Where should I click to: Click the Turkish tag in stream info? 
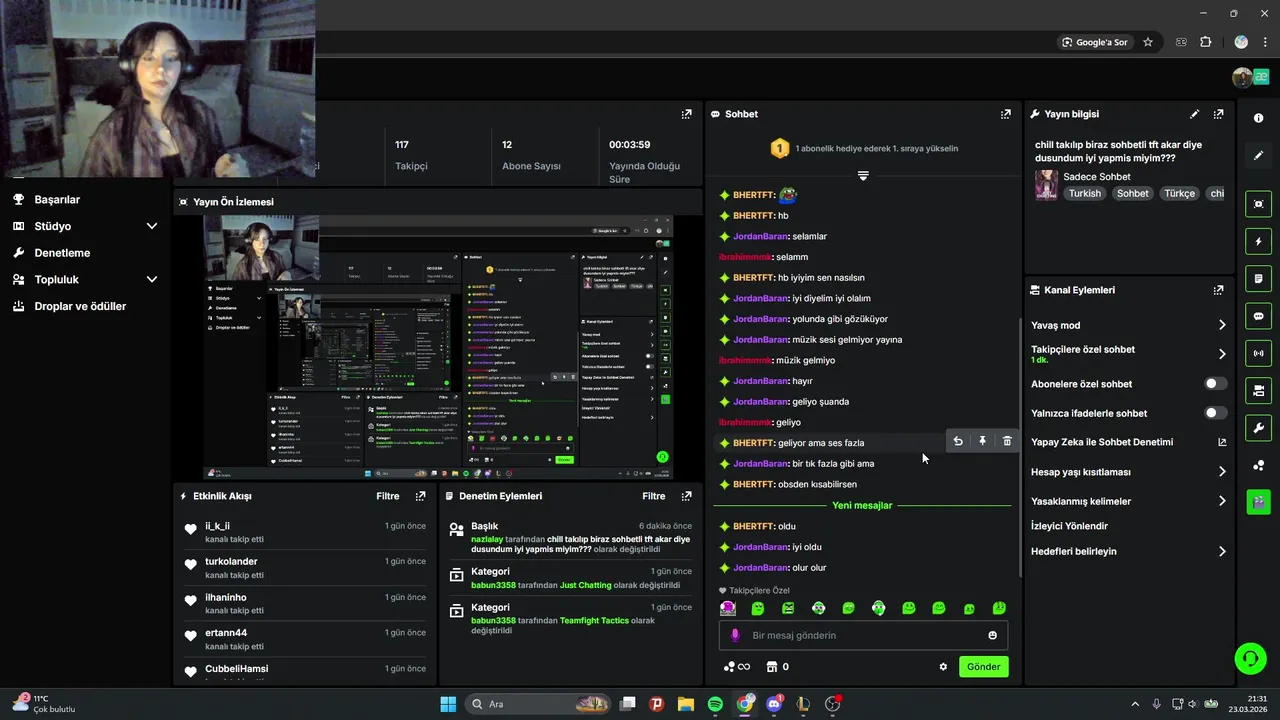[x=1084, y=193]
